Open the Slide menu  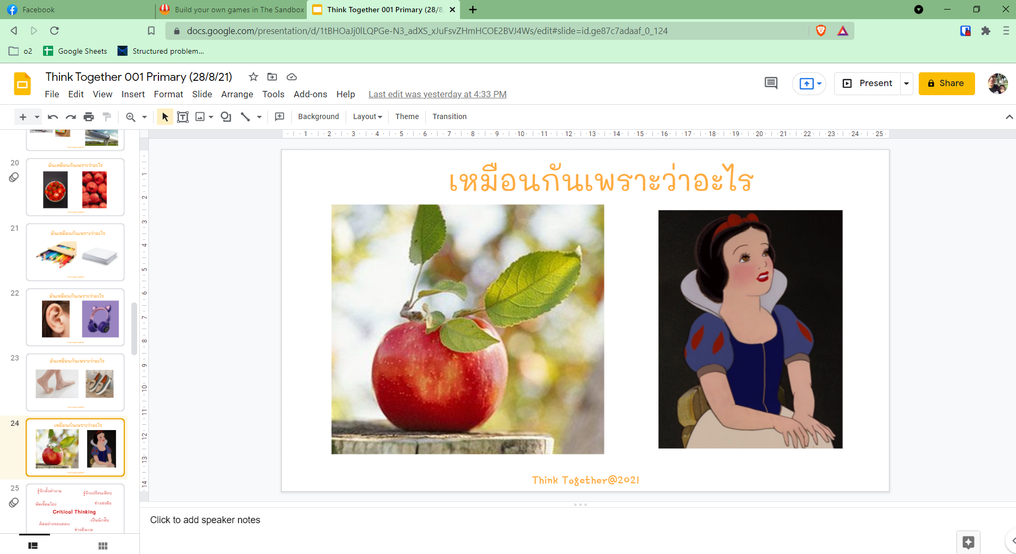[202, 94]
